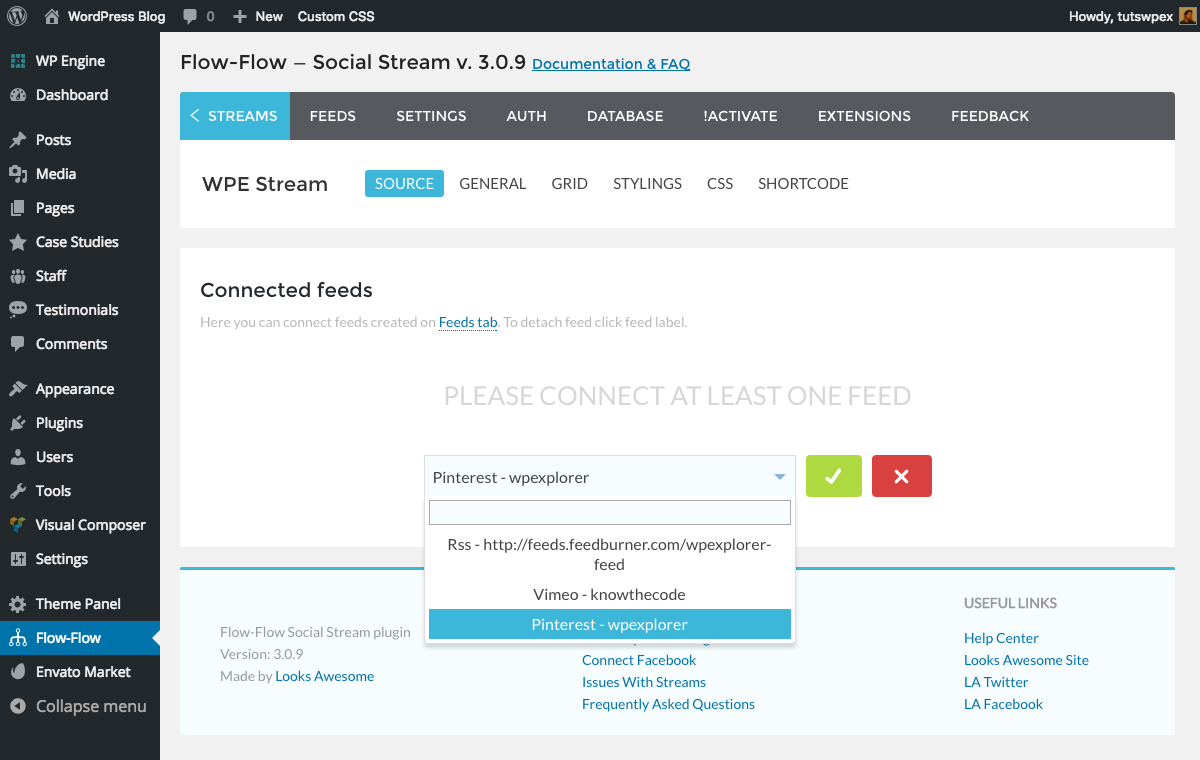Open the comments bubble in admin bar
1200x760 pixels.
[189, 17]
